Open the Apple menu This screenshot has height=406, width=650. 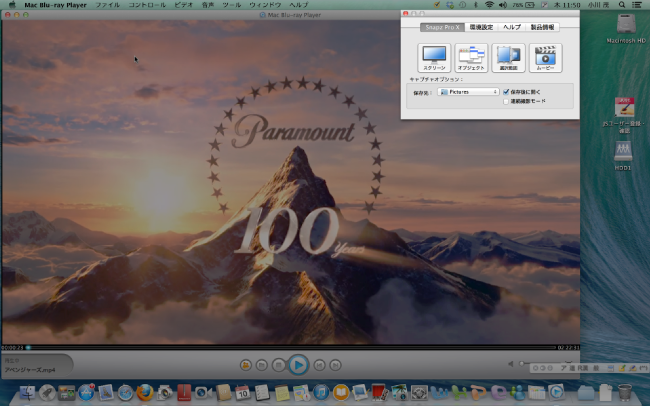click(12, 5)
